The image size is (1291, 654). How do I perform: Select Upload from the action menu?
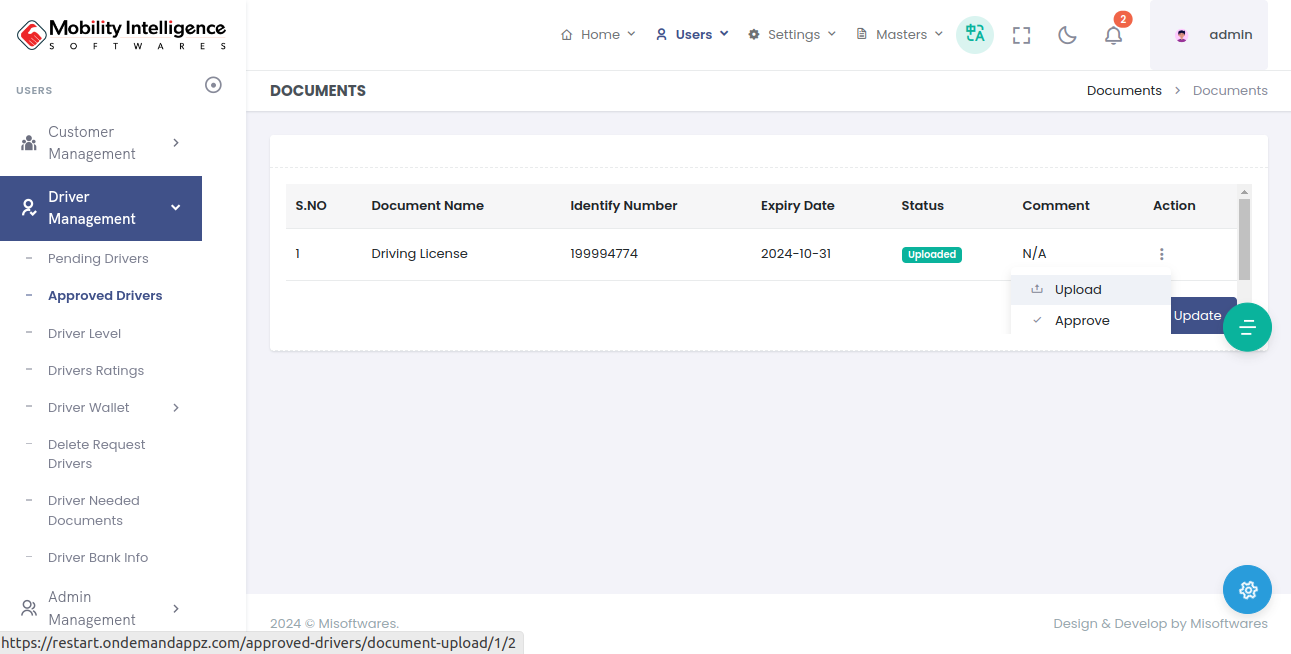point(1078,290)
